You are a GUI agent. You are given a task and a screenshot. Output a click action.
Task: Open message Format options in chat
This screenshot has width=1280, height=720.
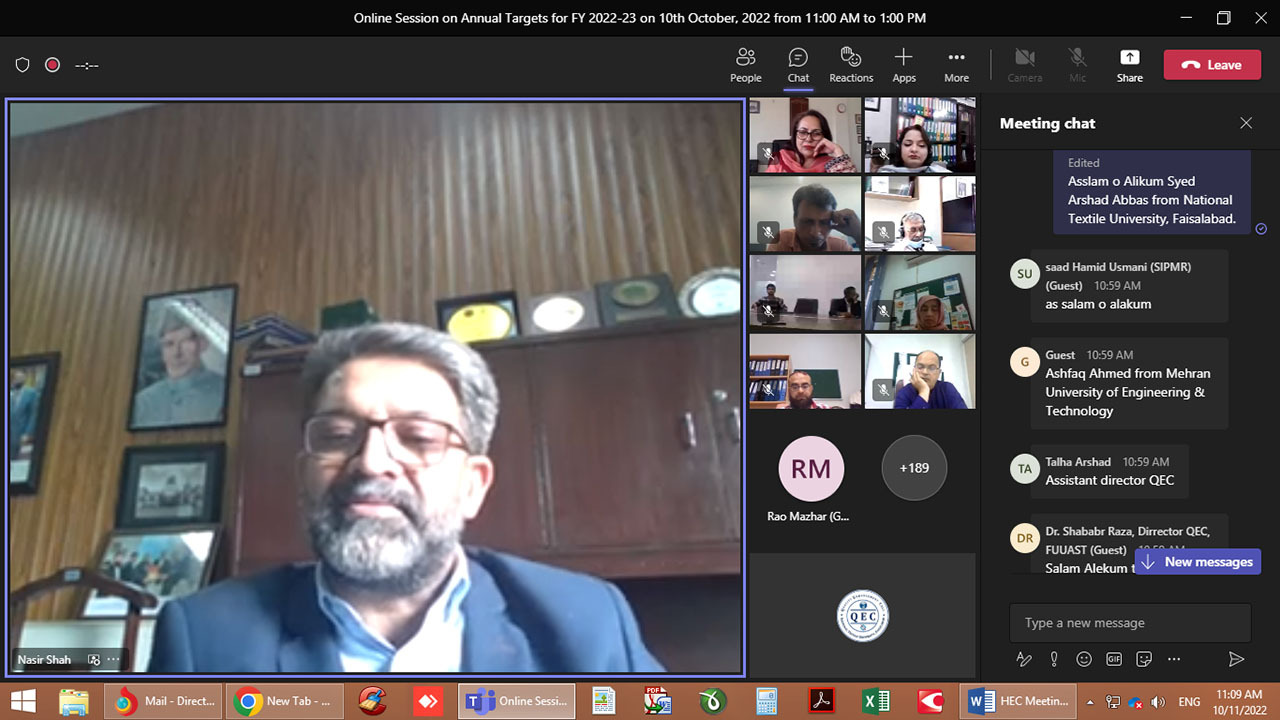[x=1024, y=659]
